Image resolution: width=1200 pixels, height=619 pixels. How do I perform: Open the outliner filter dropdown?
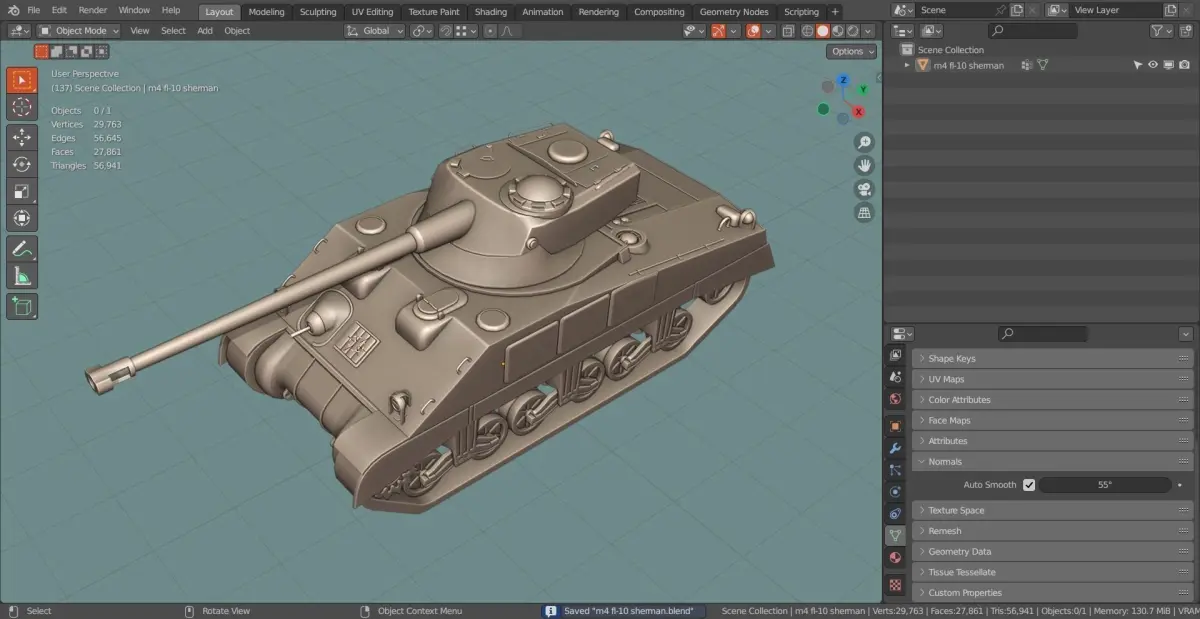pos(1161,31)
